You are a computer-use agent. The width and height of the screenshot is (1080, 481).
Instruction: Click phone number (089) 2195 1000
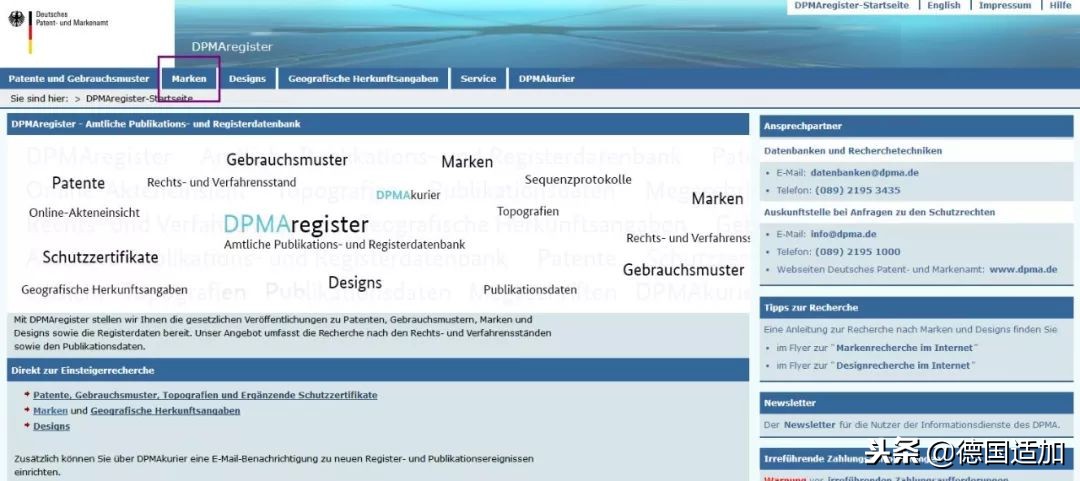pyautogui.click(x=858, y=252)
